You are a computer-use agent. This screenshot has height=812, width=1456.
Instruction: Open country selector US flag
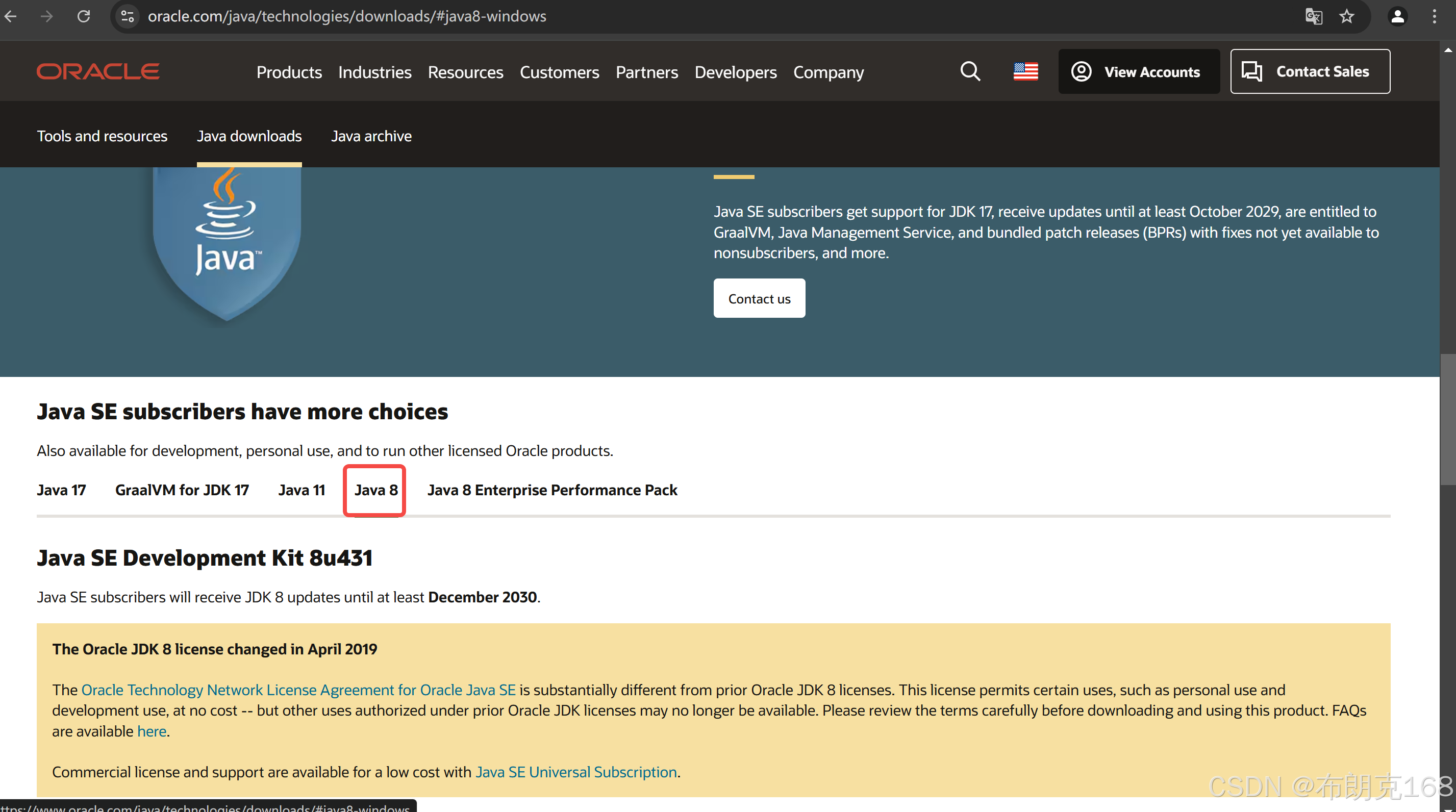tap(1025, 72)
